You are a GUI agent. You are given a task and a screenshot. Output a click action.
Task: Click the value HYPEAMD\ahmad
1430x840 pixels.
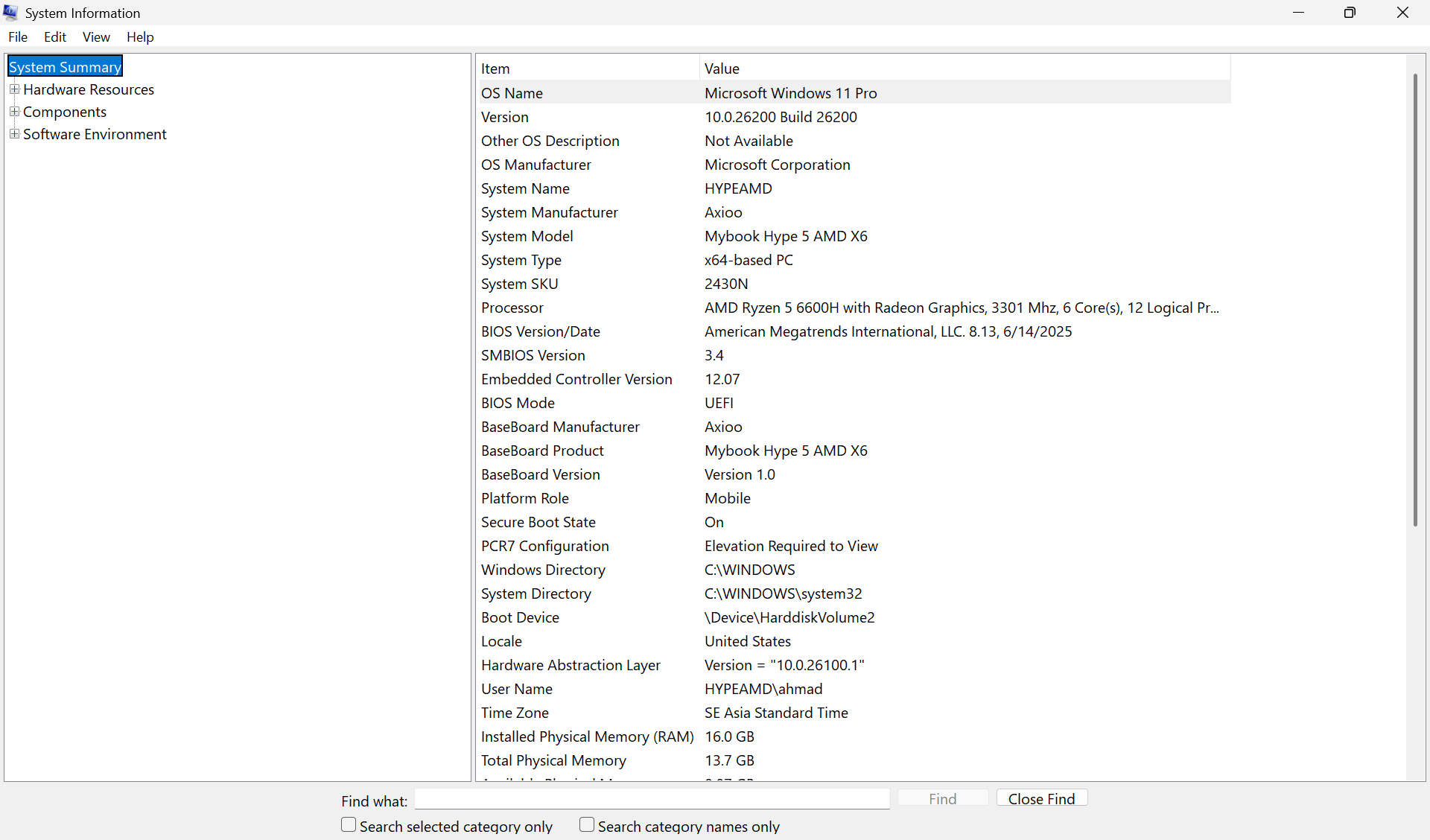pyautogui.click(x=764, y=689)
